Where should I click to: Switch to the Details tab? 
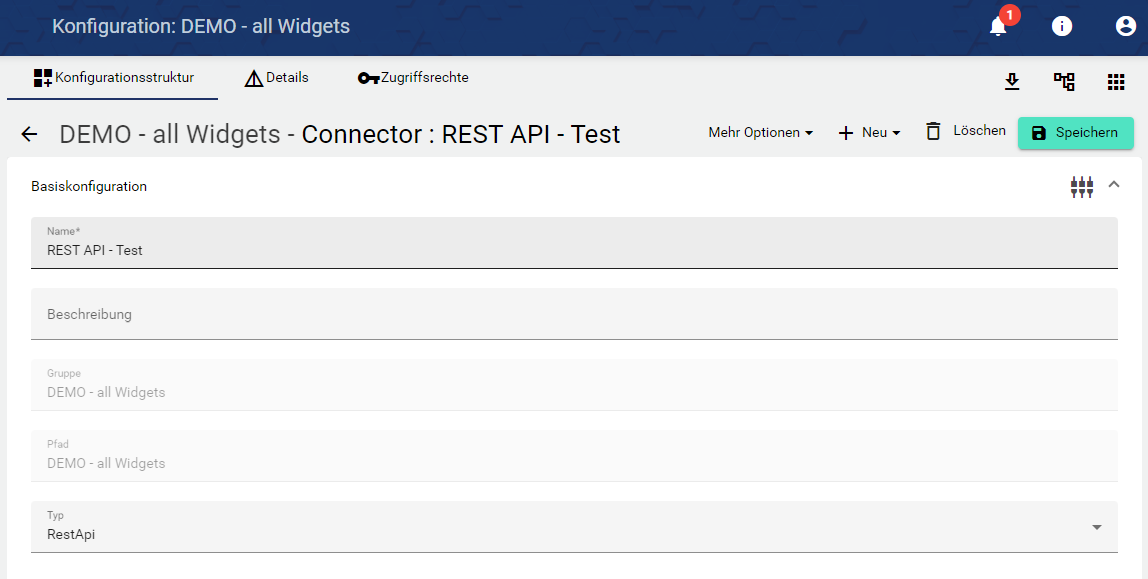point(277,78)
